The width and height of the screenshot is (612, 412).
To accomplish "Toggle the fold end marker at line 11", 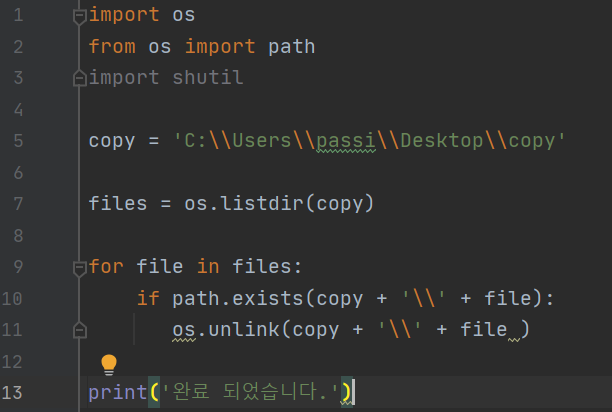I will (x=80, y=330).
